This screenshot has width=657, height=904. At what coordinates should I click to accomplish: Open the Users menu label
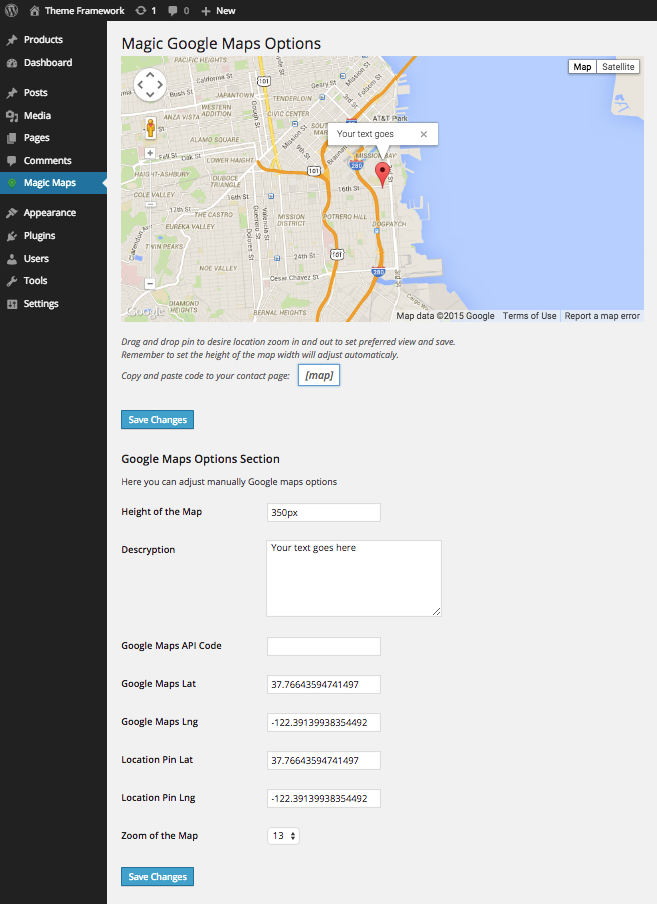[36, 259]
